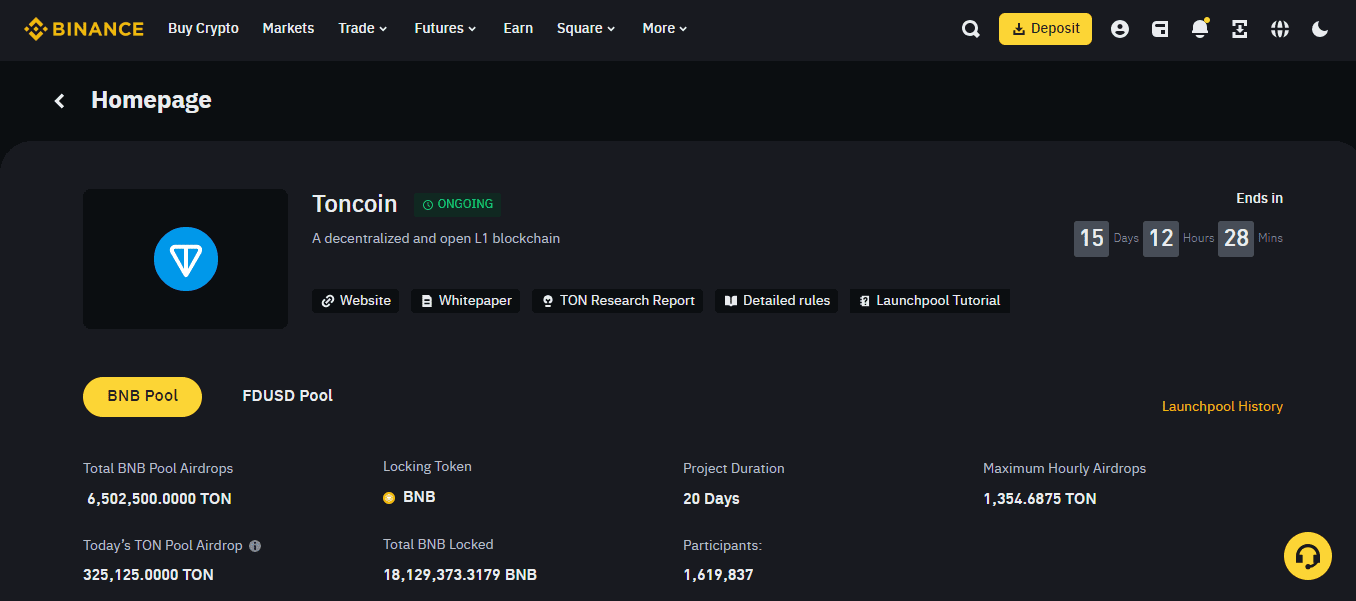Click the download app icon
Viewport: 1356px width, 601px height.
coord(1240,29)
